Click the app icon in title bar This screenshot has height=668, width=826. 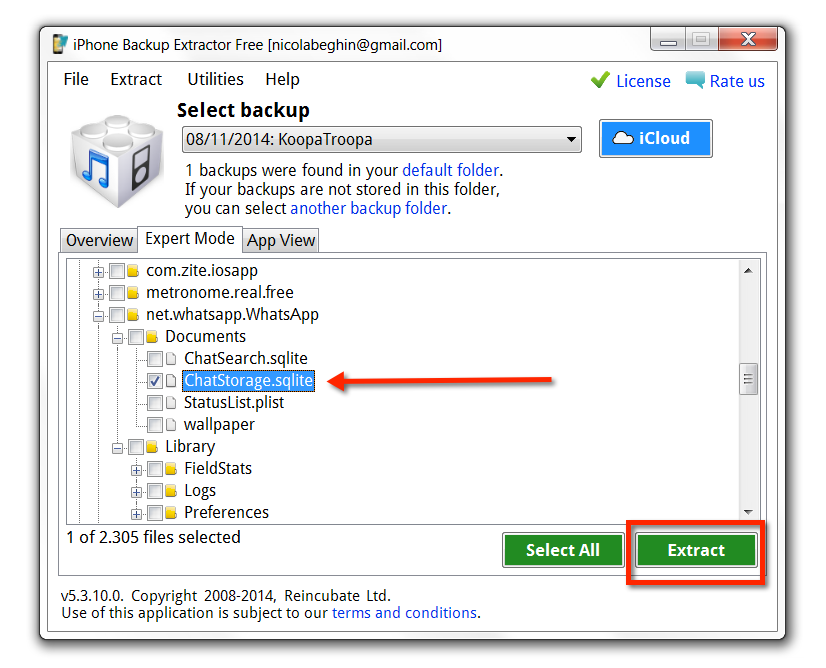click(x=60, y=44)
